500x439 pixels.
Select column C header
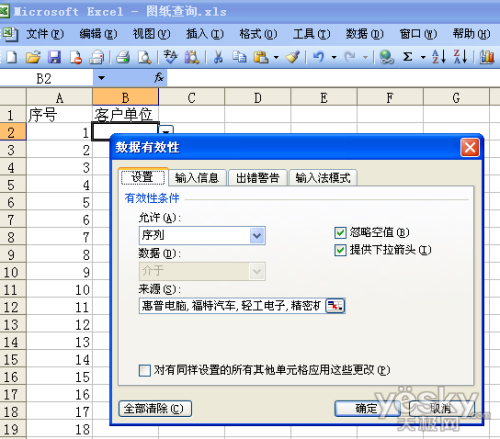[191, 98]
